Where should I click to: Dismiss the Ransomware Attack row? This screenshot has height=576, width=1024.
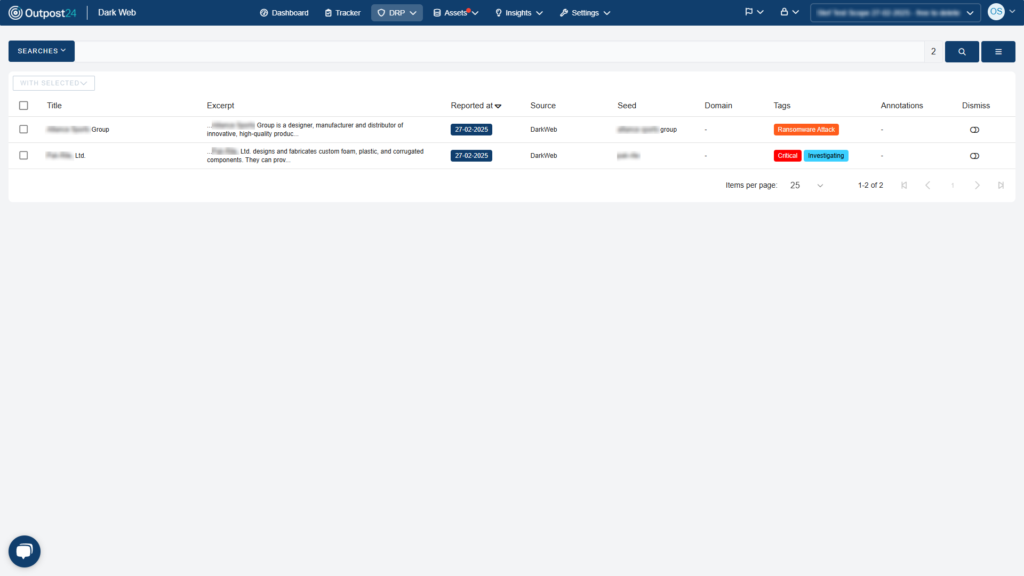(974, 129)
